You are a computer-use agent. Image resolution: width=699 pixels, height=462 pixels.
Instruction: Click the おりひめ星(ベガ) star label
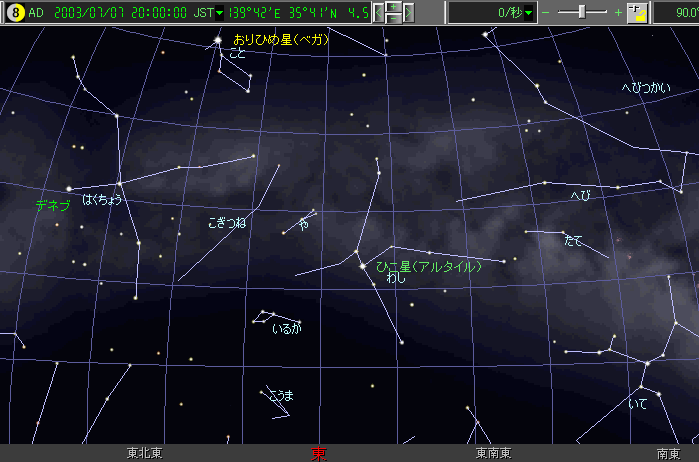(x=281, y=40)
